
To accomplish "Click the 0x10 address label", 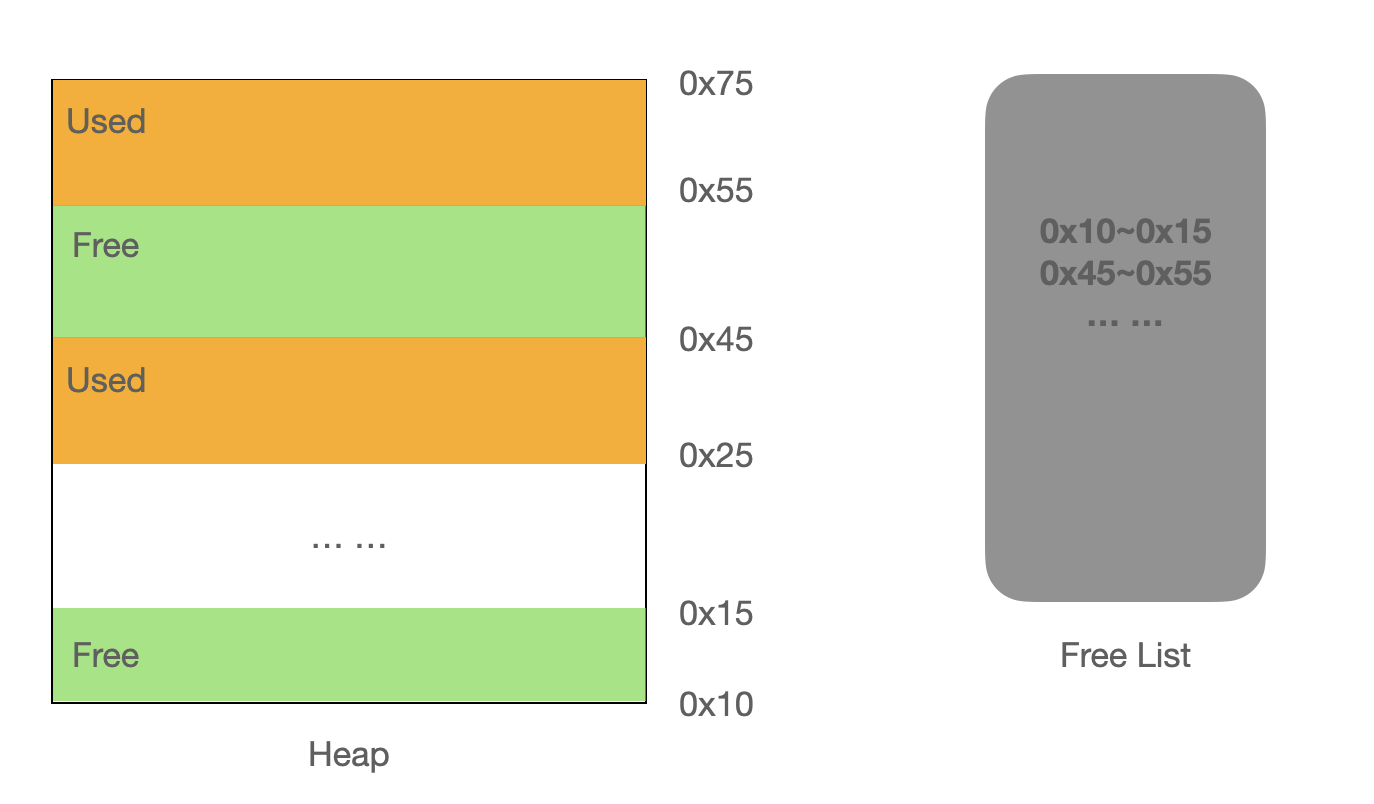I will (716, 705).
